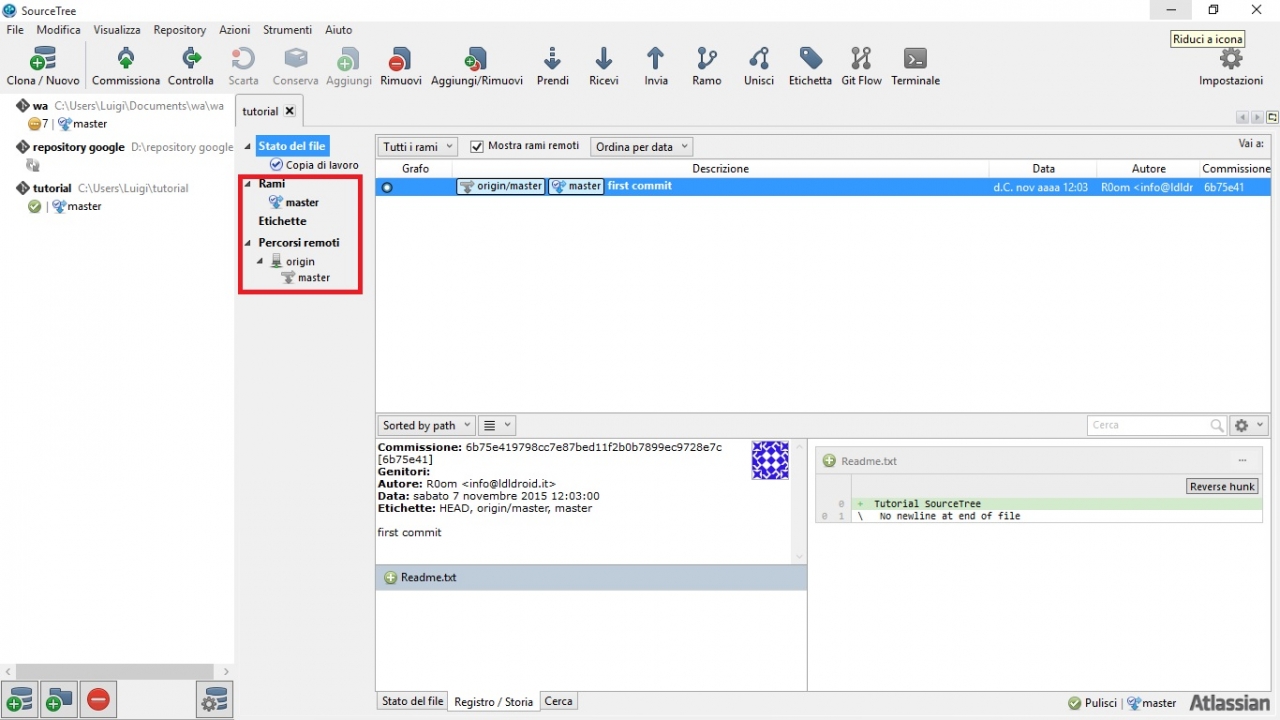Switch to the Registro / Storia tab

tap(494, 702)
